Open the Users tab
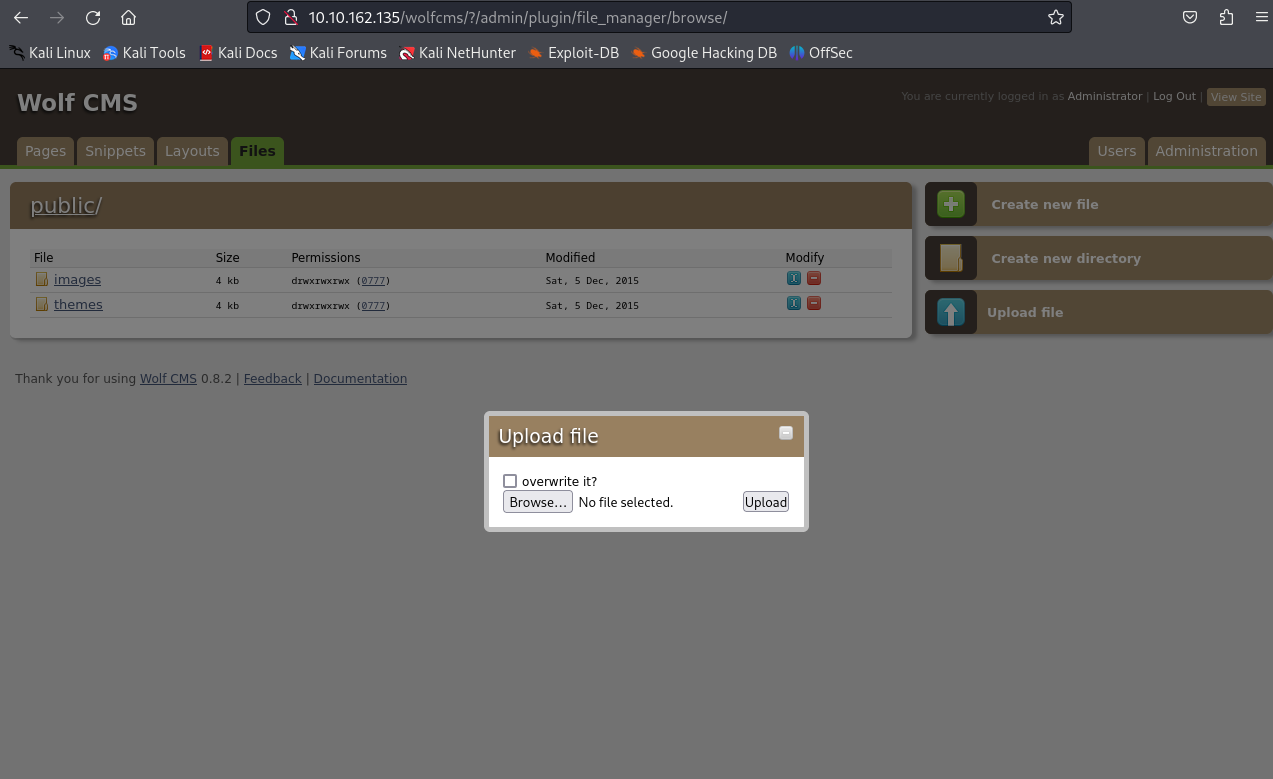Viewport: 1273px width, 779px height. click(x=1116, y=151)
